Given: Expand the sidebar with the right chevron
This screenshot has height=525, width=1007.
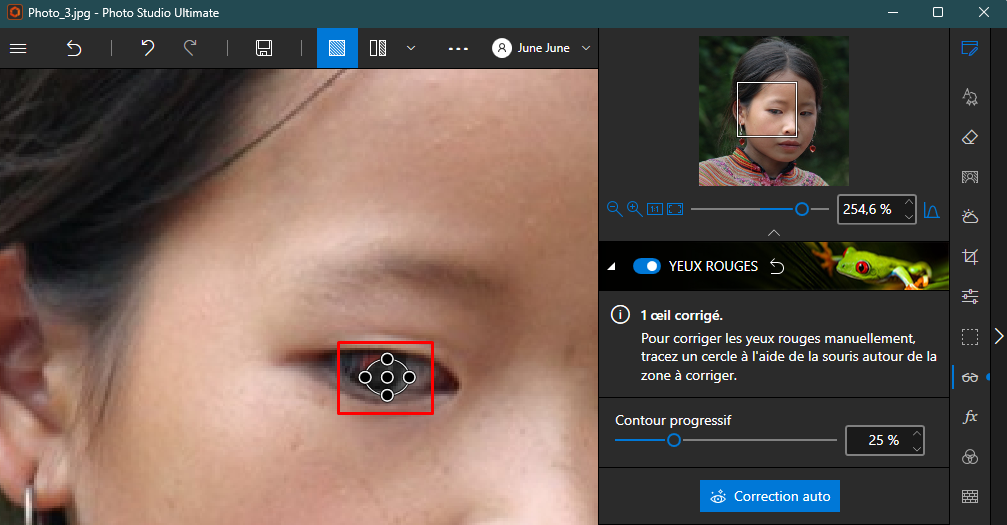Looking at the screenshot, I should point(999,335).
